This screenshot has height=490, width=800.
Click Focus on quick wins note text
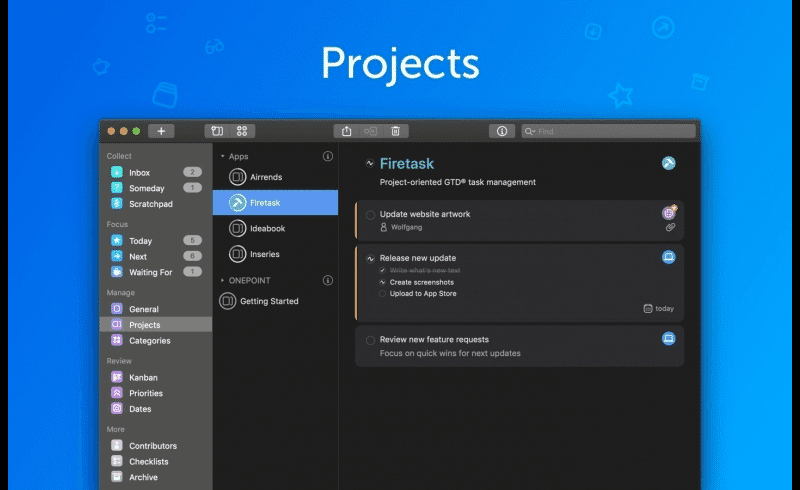pos(450,353)
